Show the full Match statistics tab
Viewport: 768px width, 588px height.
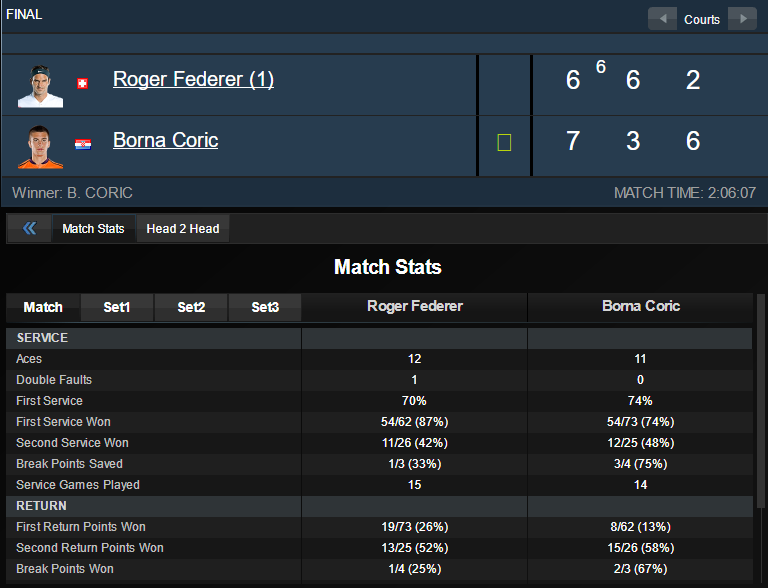click(43, 307)
